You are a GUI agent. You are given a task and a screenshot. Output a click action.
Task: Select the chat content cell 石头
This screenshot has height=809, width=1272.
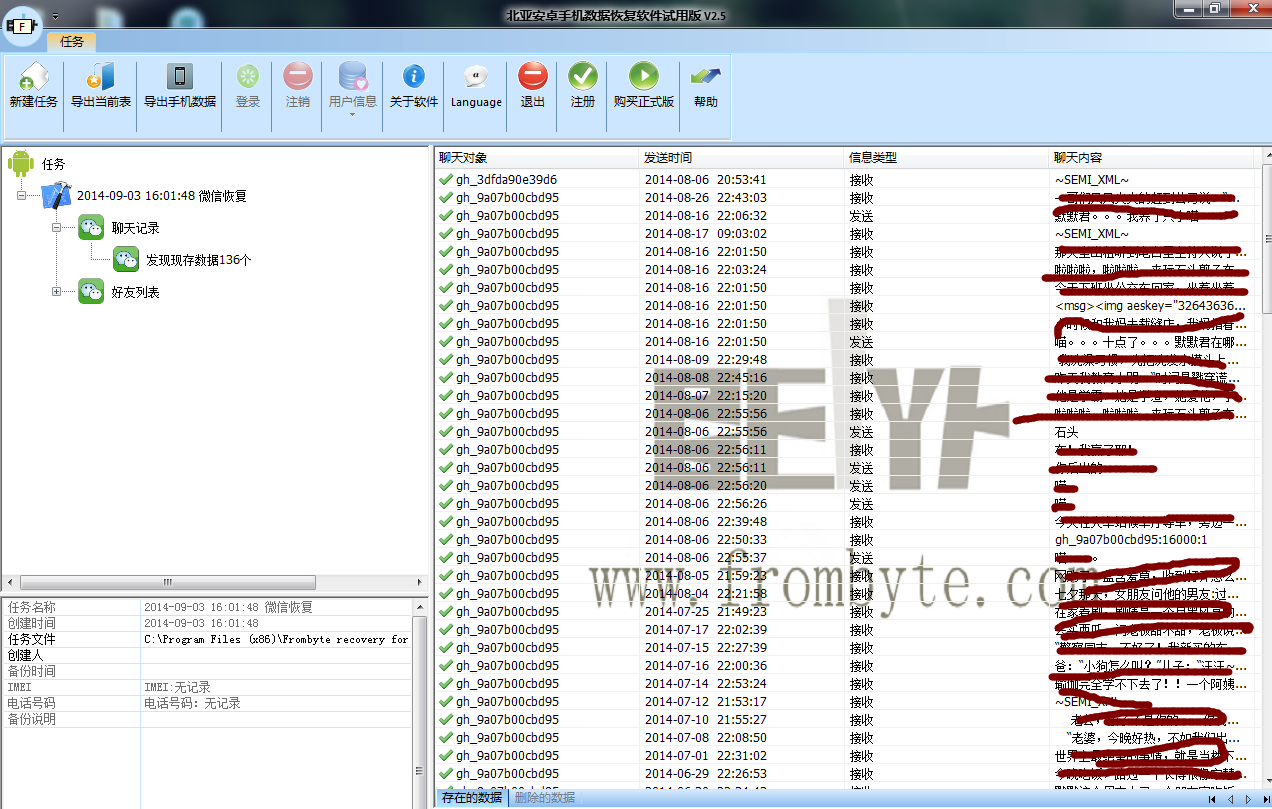click(1067, 432)
